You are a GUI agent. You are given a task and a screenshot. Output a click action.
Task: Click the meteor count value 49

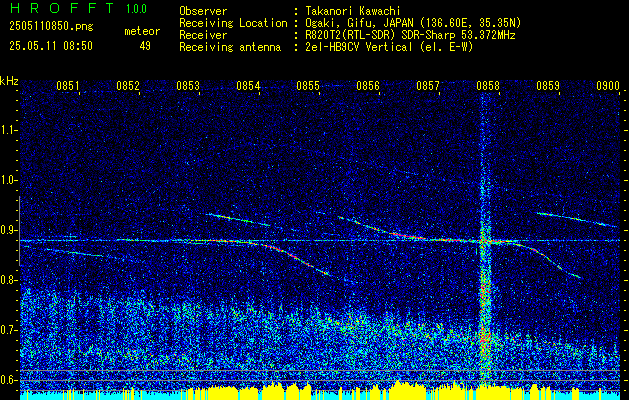[145, 46]
